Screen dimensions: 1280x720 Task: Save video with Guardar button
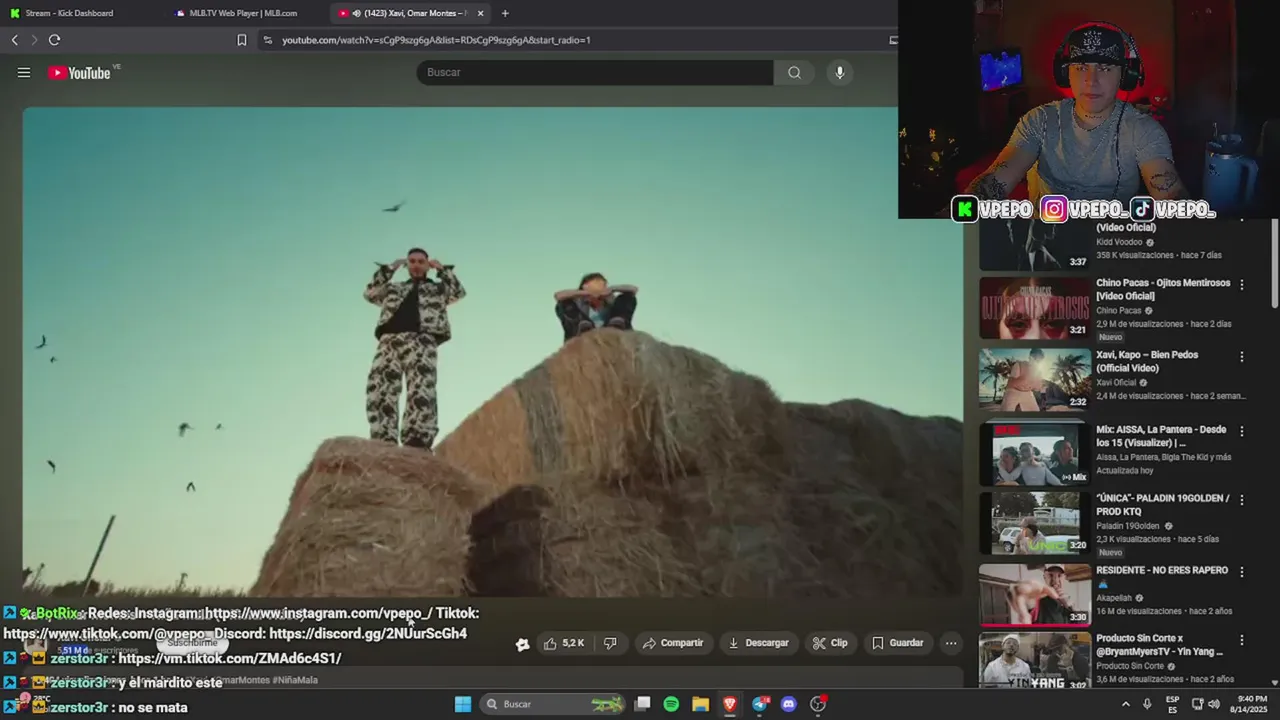(898, 643)
